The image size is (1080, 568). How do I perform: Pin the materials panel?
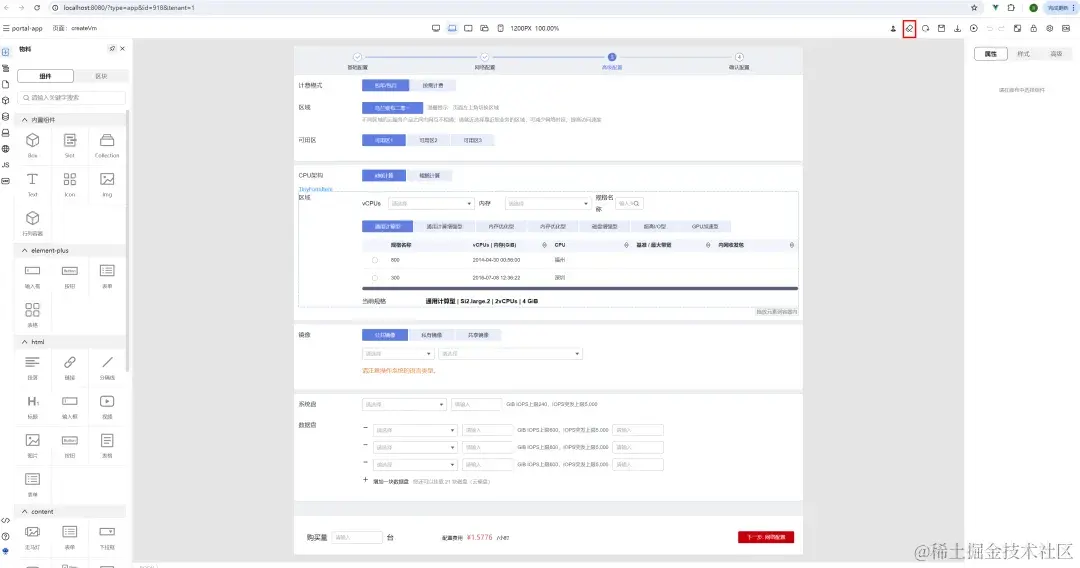pyautogui.click(x=112, y=49)
